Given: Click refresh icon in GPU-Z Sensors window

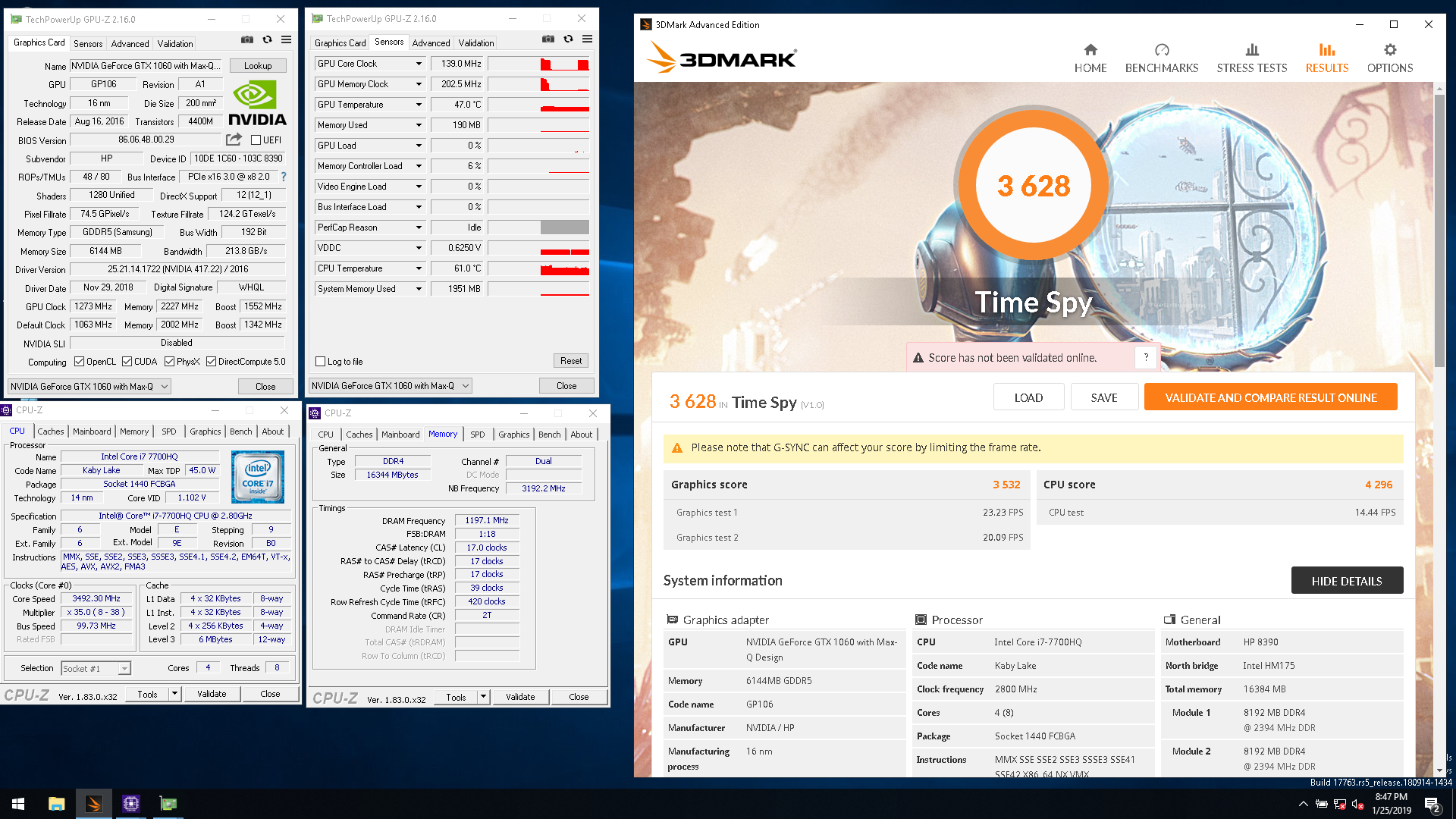Looking at the screenshot, I should [x=568, y=39].
